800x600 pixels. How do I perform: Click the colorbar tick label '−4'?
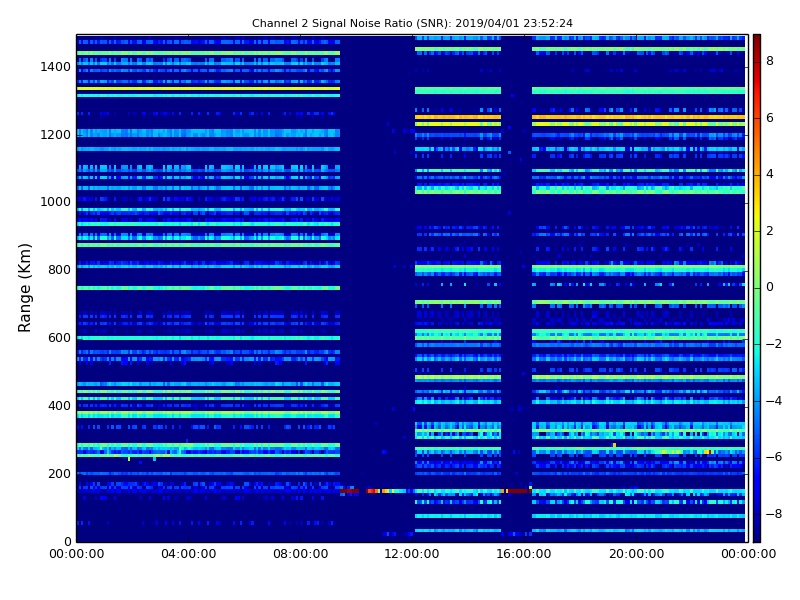(773, 401)
